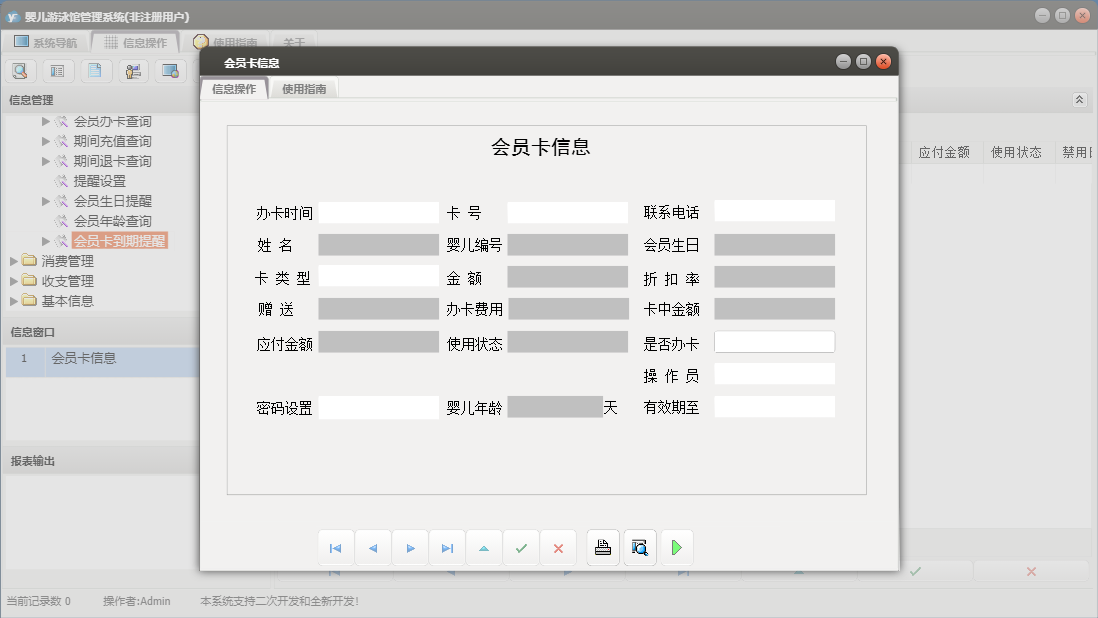Screen dimensions: 1098x618
Task: Jump to the last record in the dialog
Action: pyautogui.click(x=447, y=547)
